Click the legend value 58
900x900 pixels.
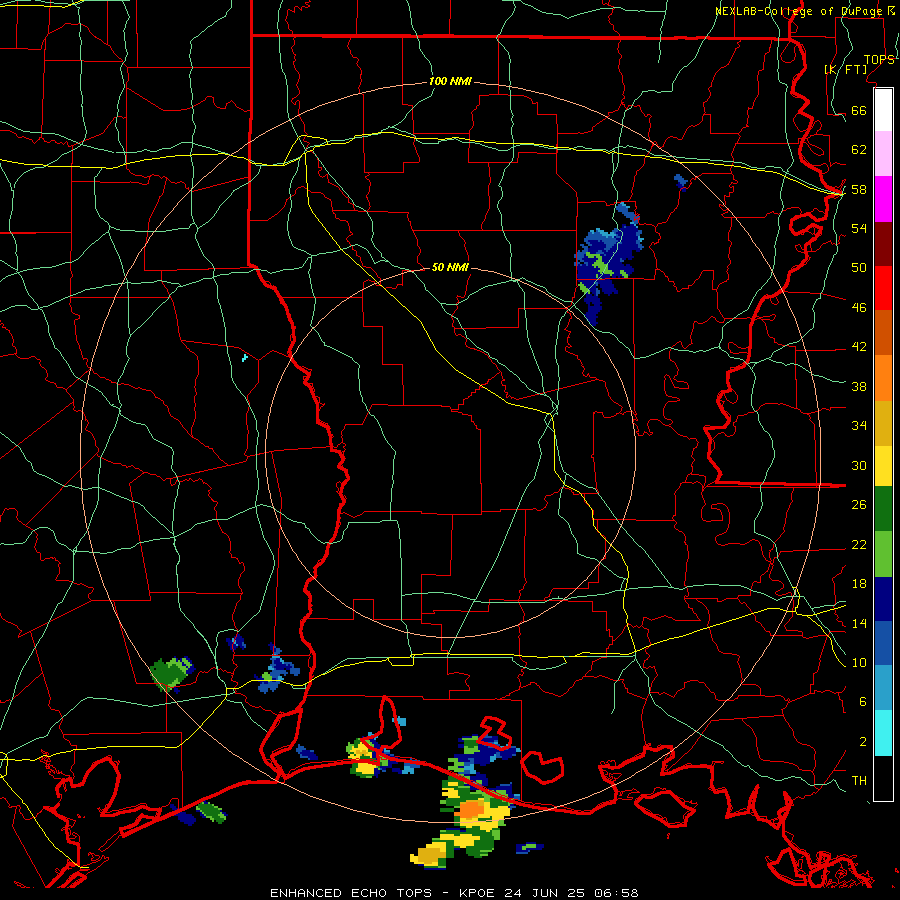tap(859, 189)
